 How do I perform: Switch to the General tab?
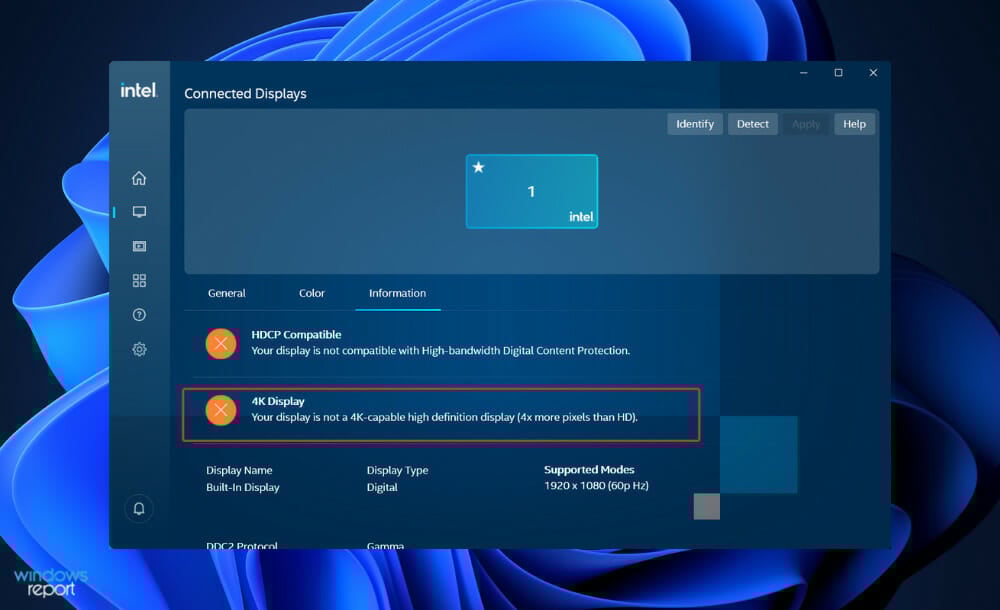(226, 293)
